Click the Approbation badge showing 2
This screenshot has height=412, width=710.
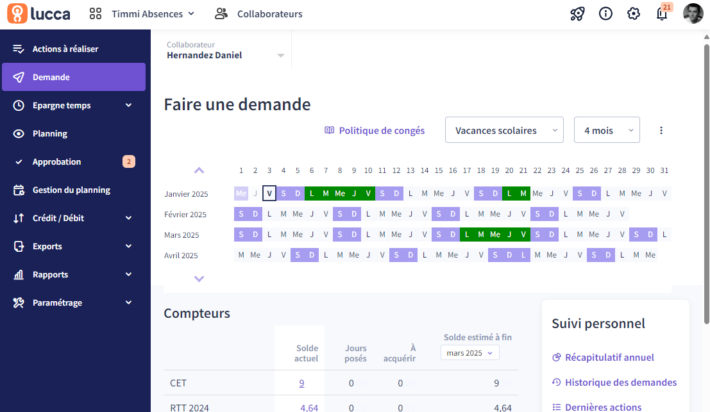pyautogui.click(x=129, y=162)
